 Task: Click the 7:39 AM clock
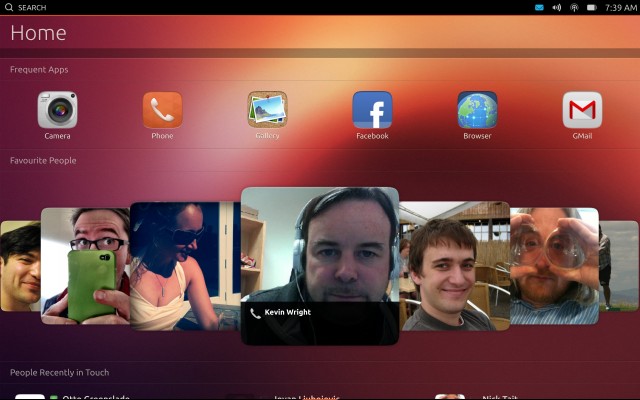point(620,7)
